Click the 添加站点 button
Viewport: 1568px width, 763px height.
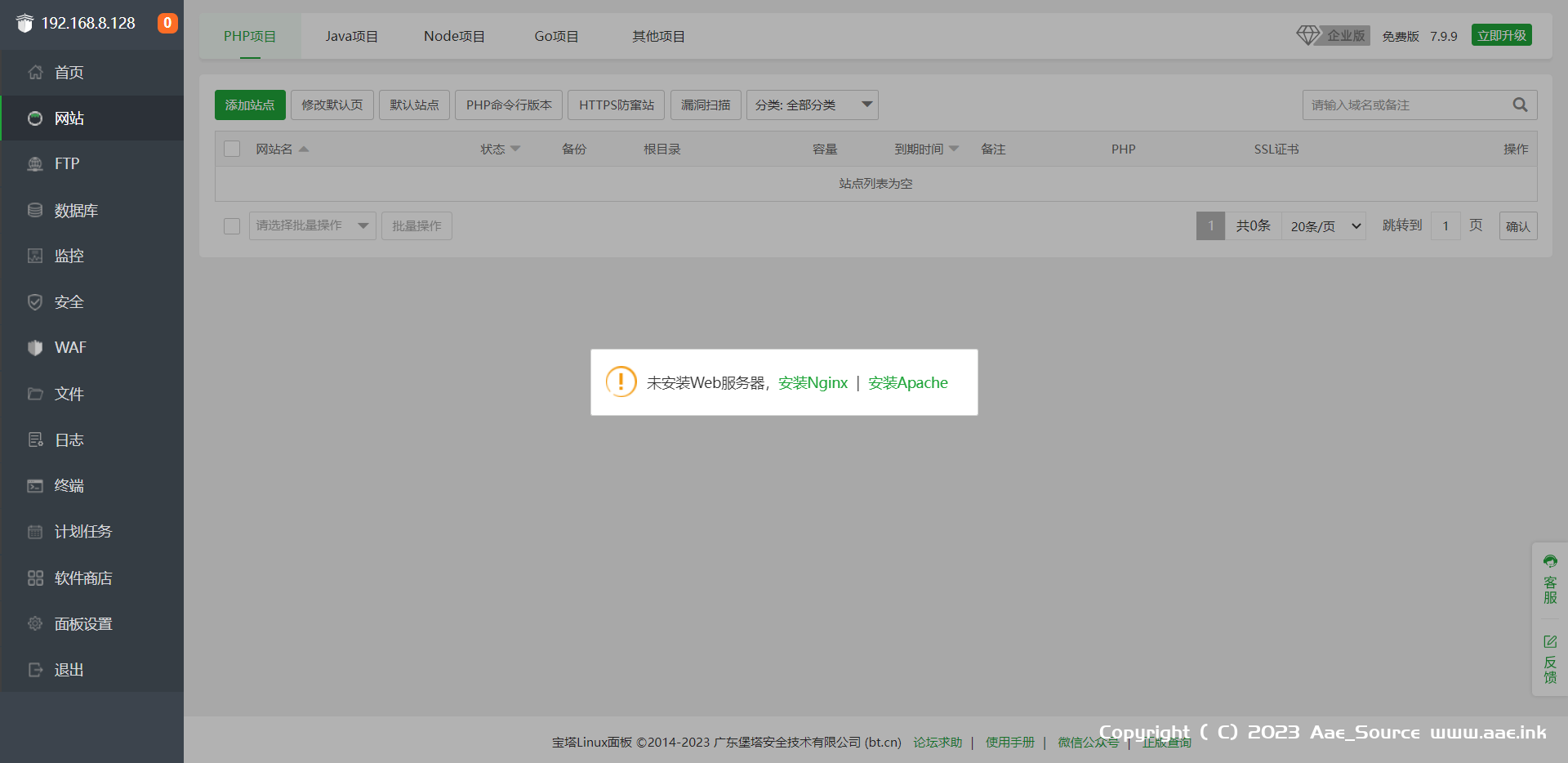click(250, 105)
